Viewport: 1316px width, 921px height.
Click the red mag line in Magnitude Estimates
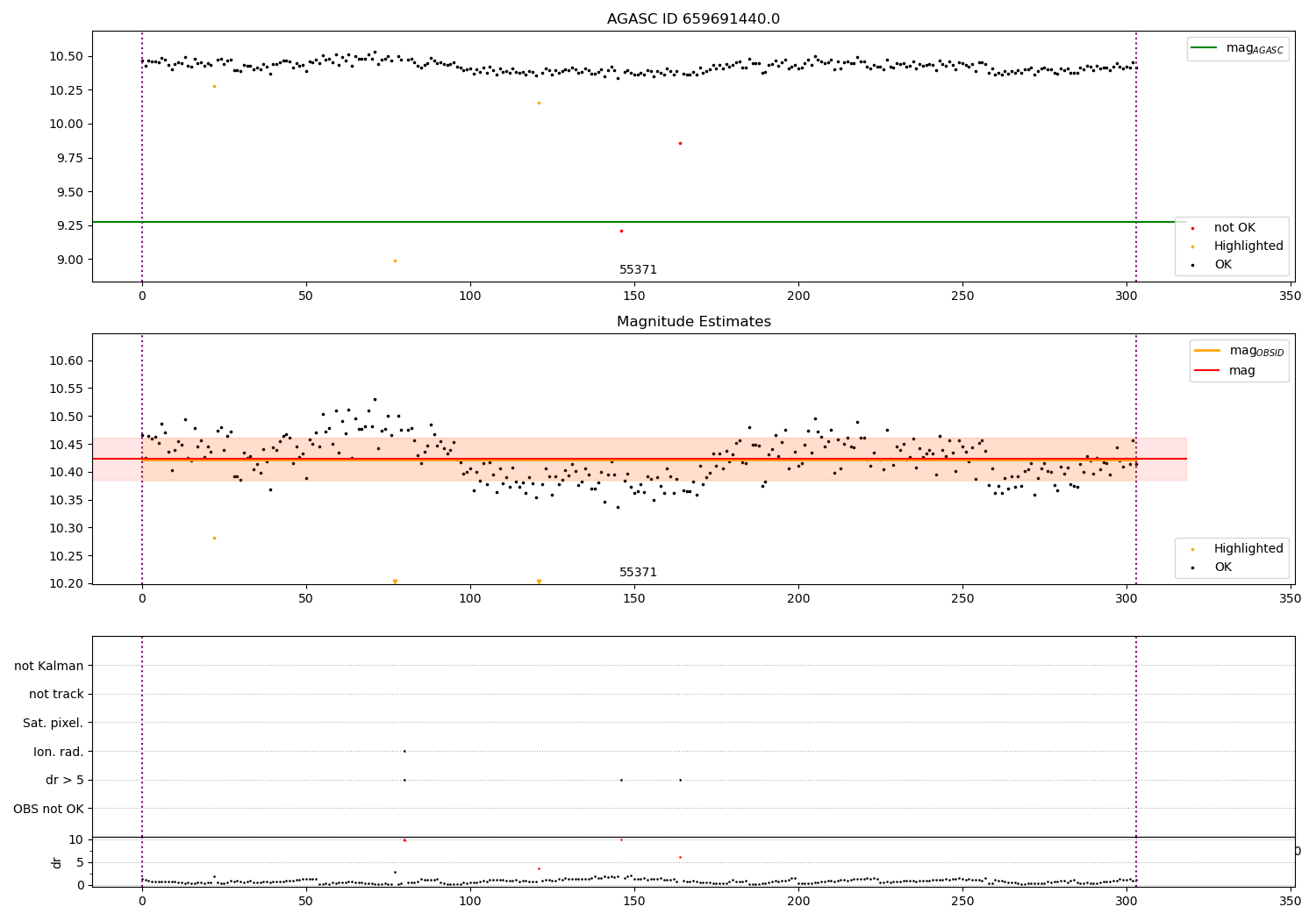coord(639,459)
